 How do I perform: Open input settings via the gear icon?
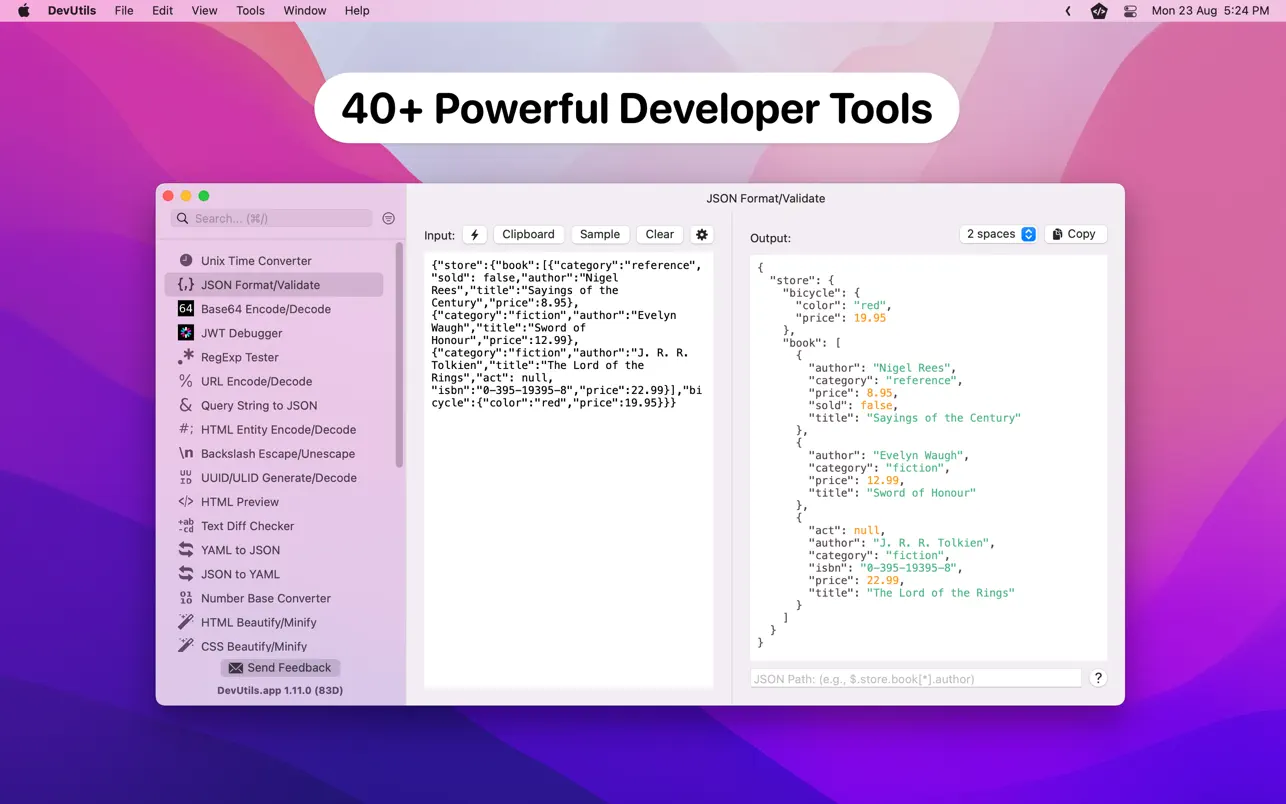(702, 234)
